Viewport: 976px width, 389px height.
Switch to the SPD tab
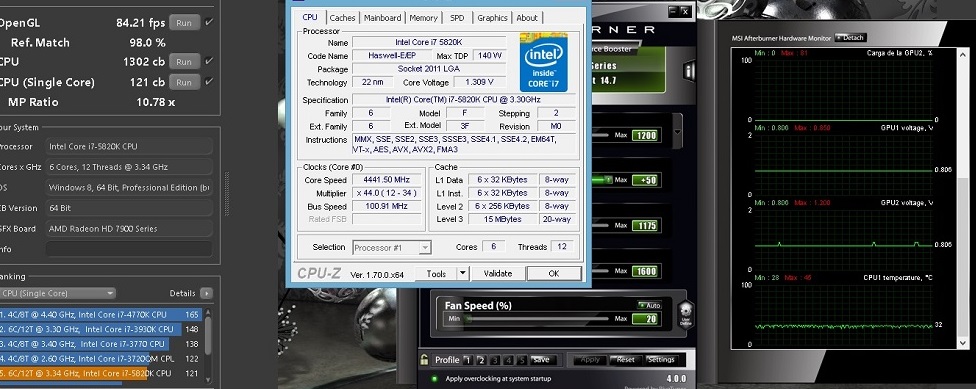pyautogui.click(x=457, y=18)
